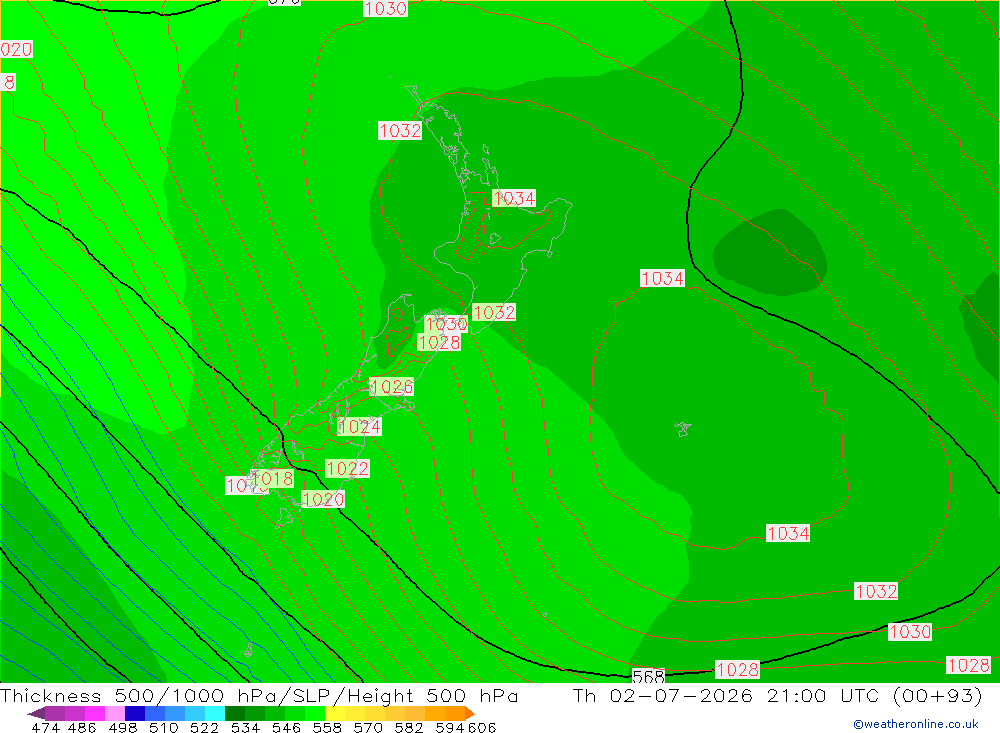This screenshot has height=733, width=1000.
Task: Click the 1018 pressure label
Action: [x=272, y=478]
